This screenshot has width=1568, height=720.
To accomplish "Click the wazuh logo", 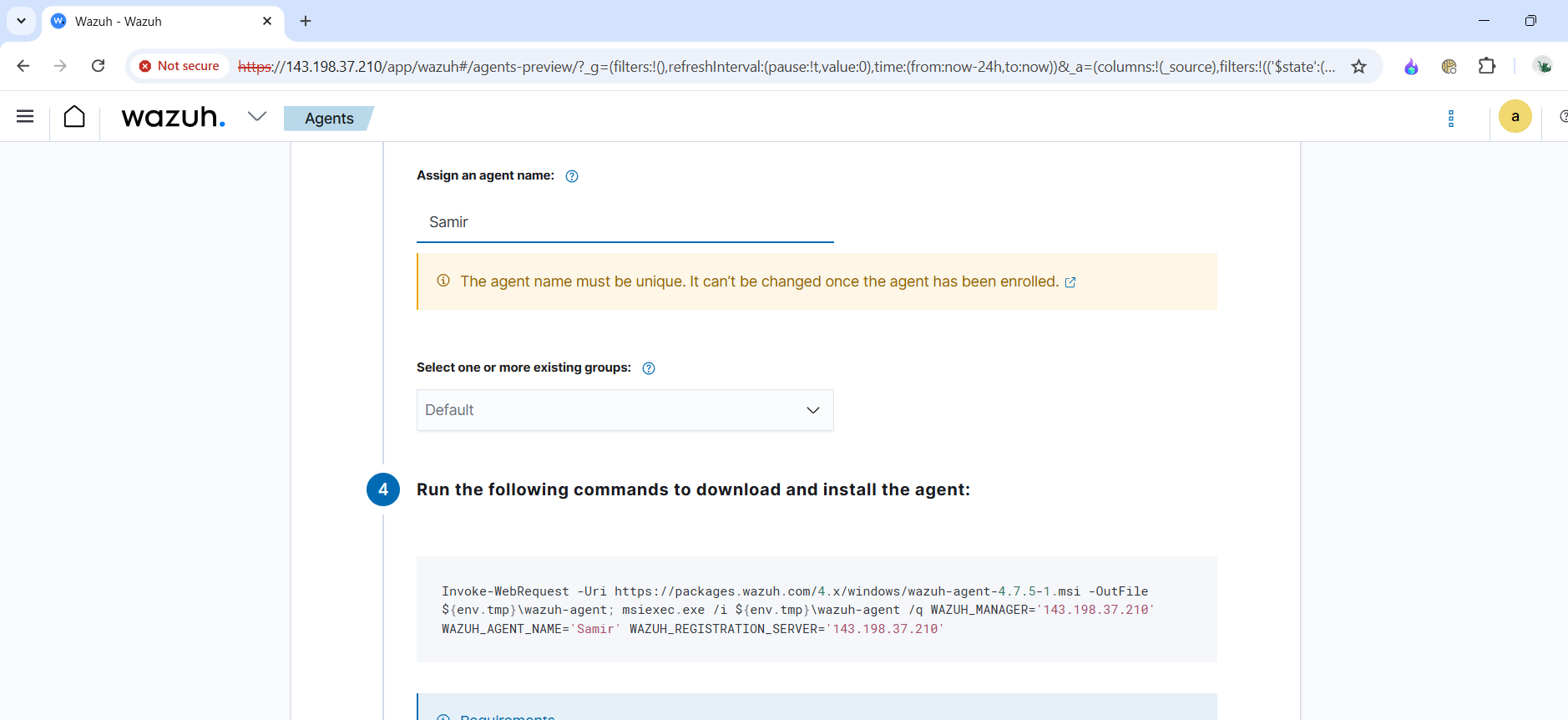I will click(x=174, y=117).
